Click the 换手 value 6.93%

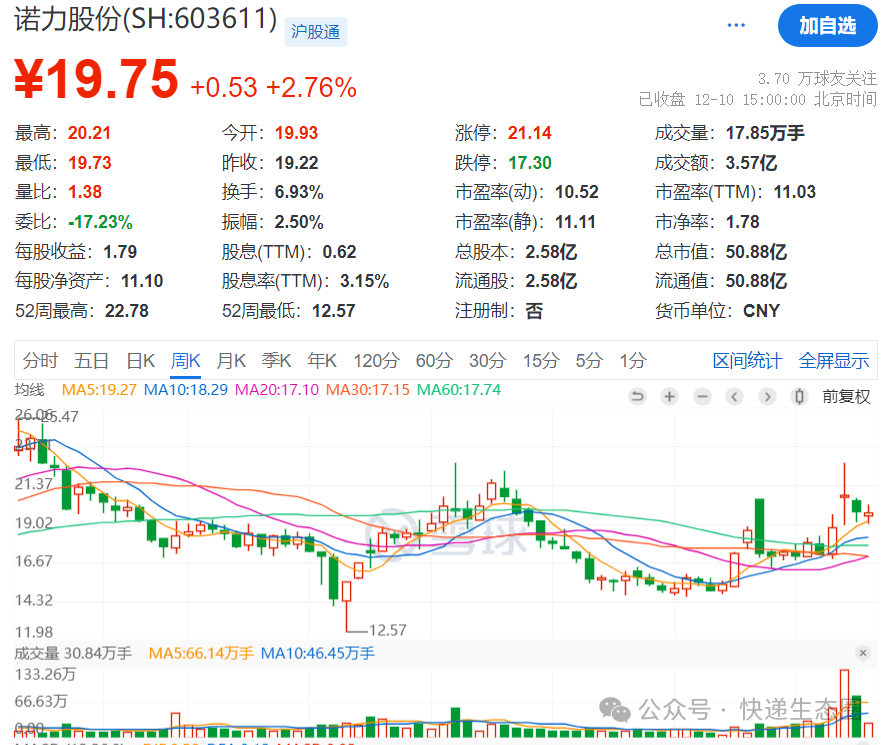299,192
